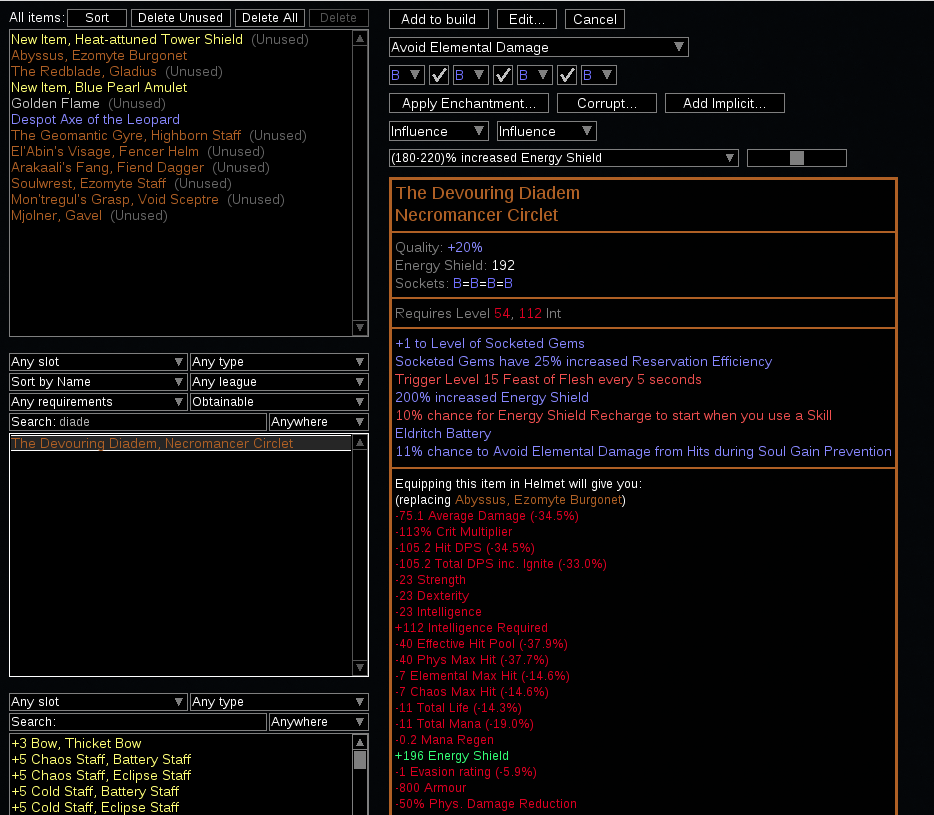Open the Sort by Name dropdown
934x815 pixels.
98,382
